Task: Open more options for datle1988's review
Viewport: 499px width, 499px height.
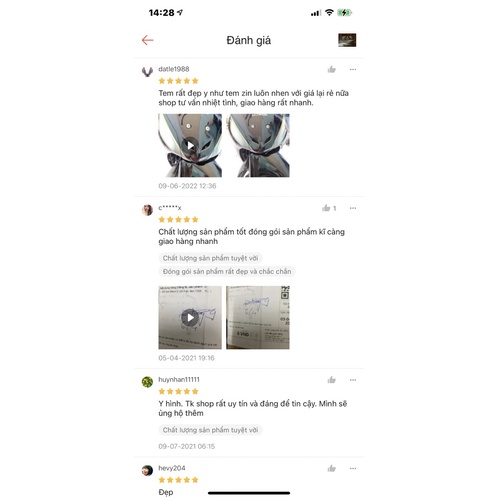Action: [353, 69]
